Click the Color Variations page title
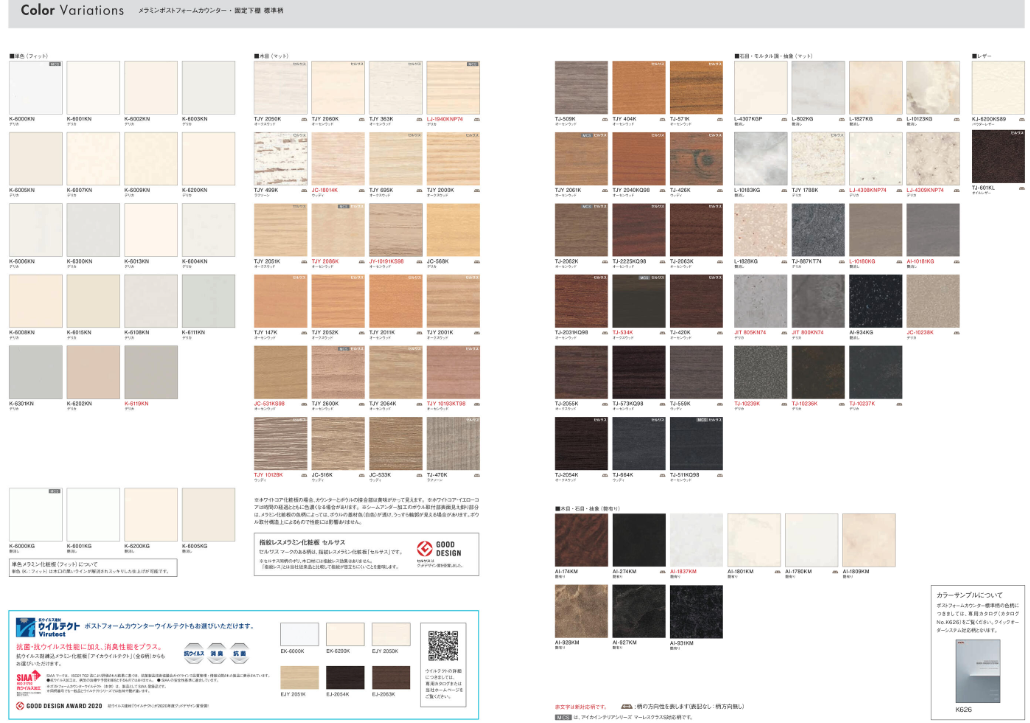 tap(72, 11)
